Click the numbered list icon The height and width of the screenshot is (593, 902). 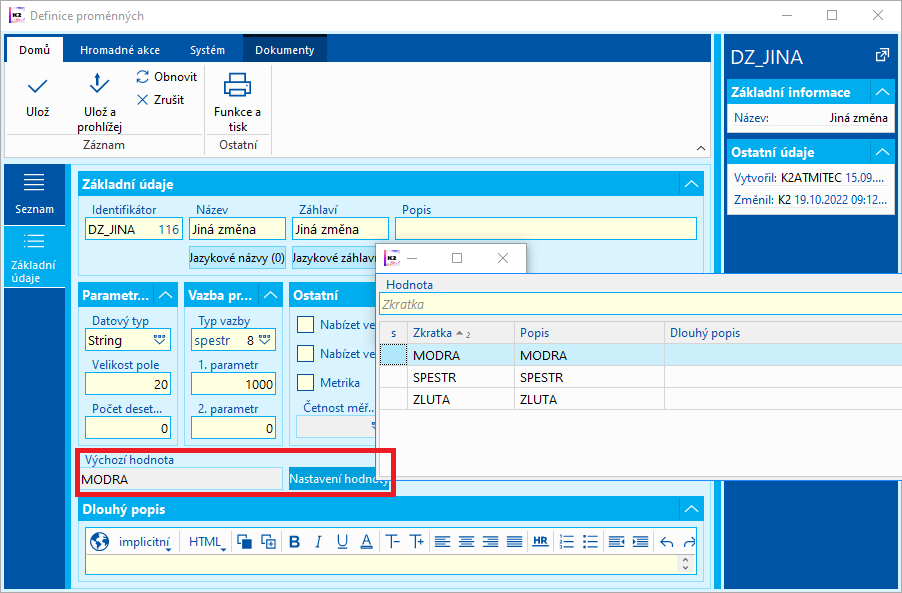(567, 542)
